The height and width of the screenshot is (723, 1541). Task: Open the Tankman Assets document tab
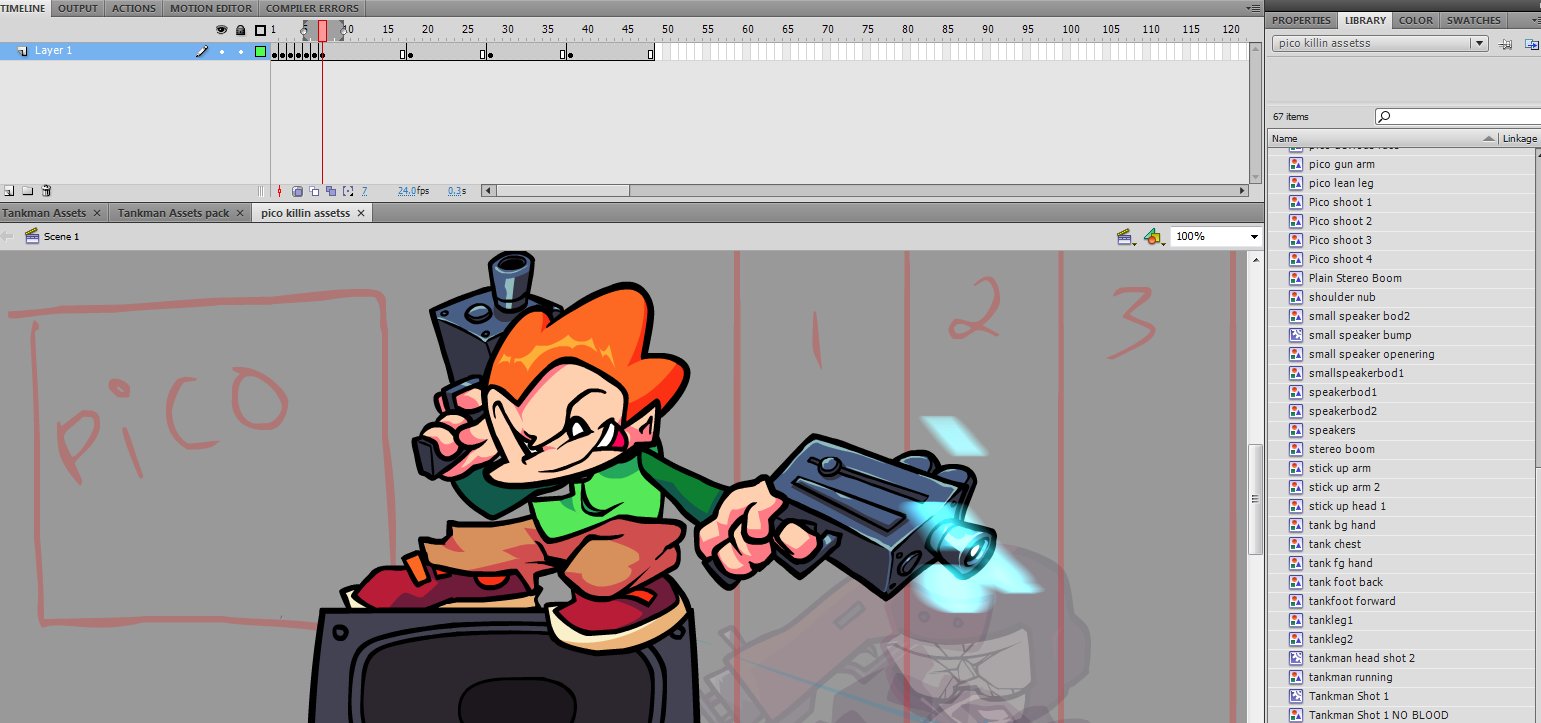click(44, 213)
